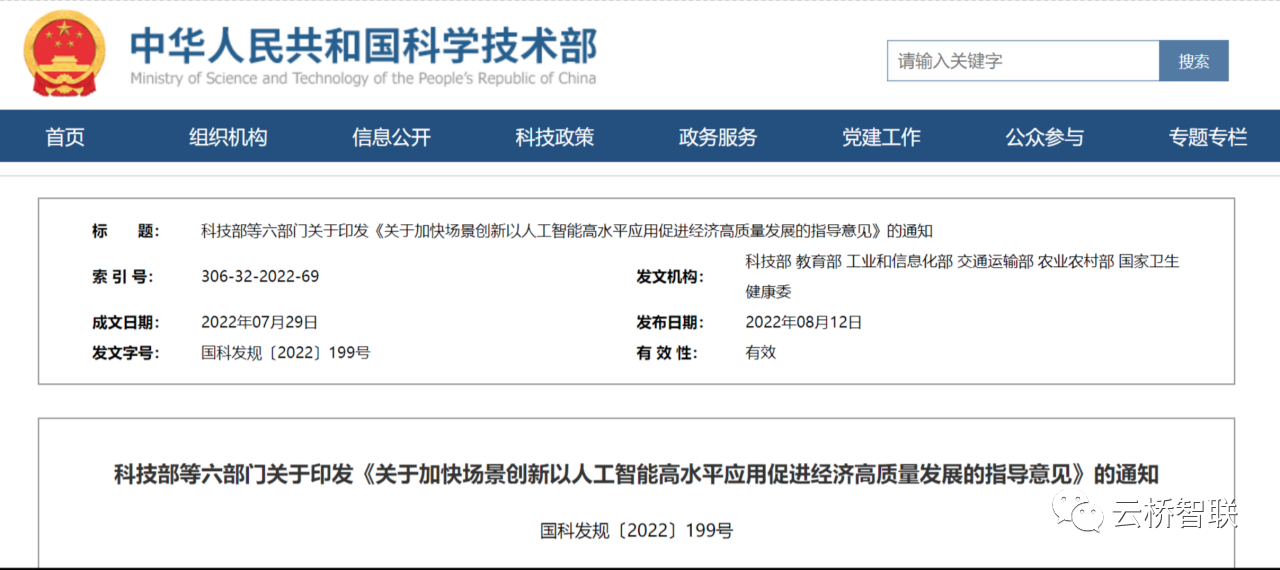The image size is (1280, 570).
Task: Open the 首页 navigation item
Action: click(65, 137)
